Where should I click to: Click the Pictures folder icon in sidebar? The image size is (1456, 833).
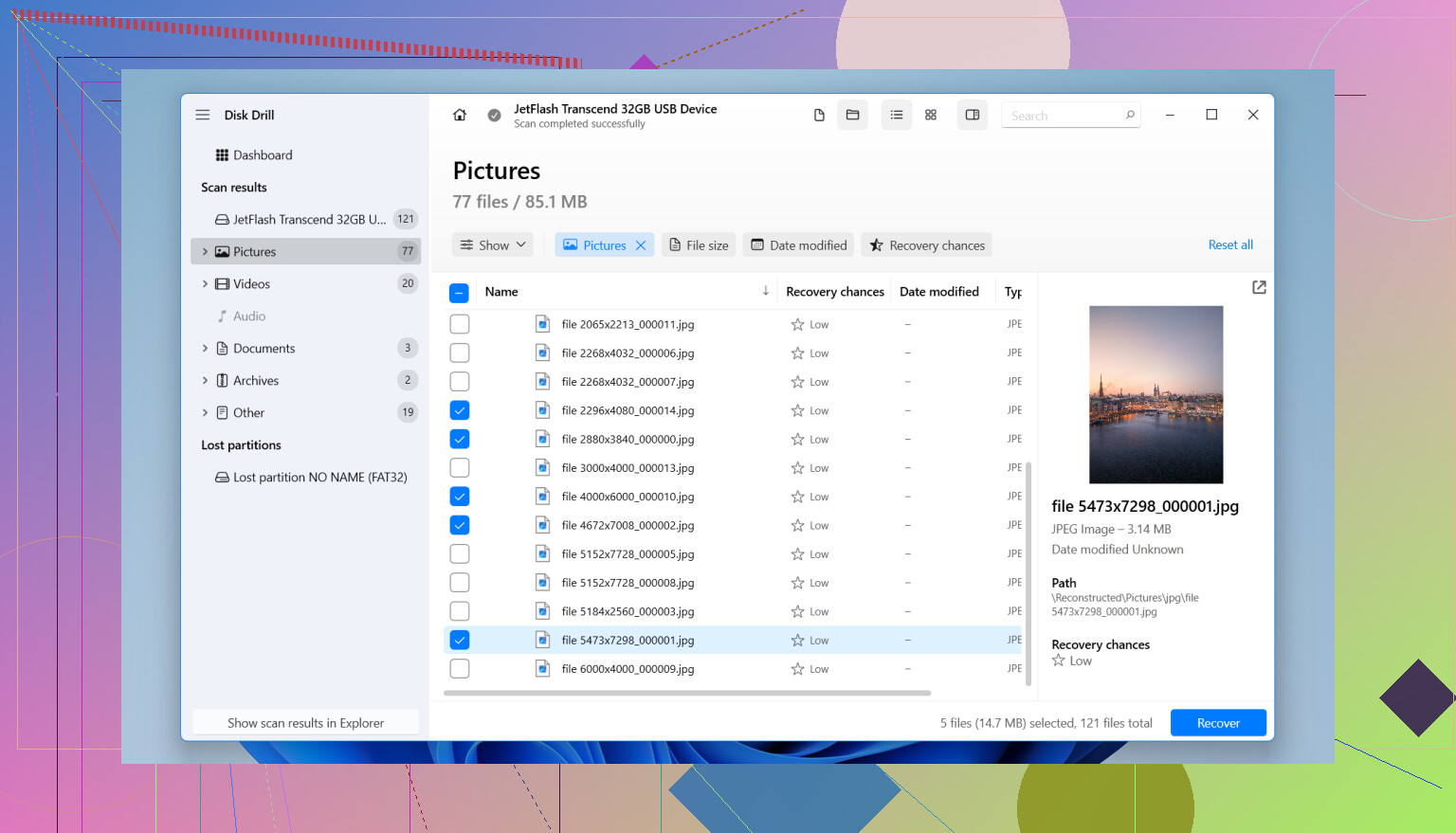(222, 251)
